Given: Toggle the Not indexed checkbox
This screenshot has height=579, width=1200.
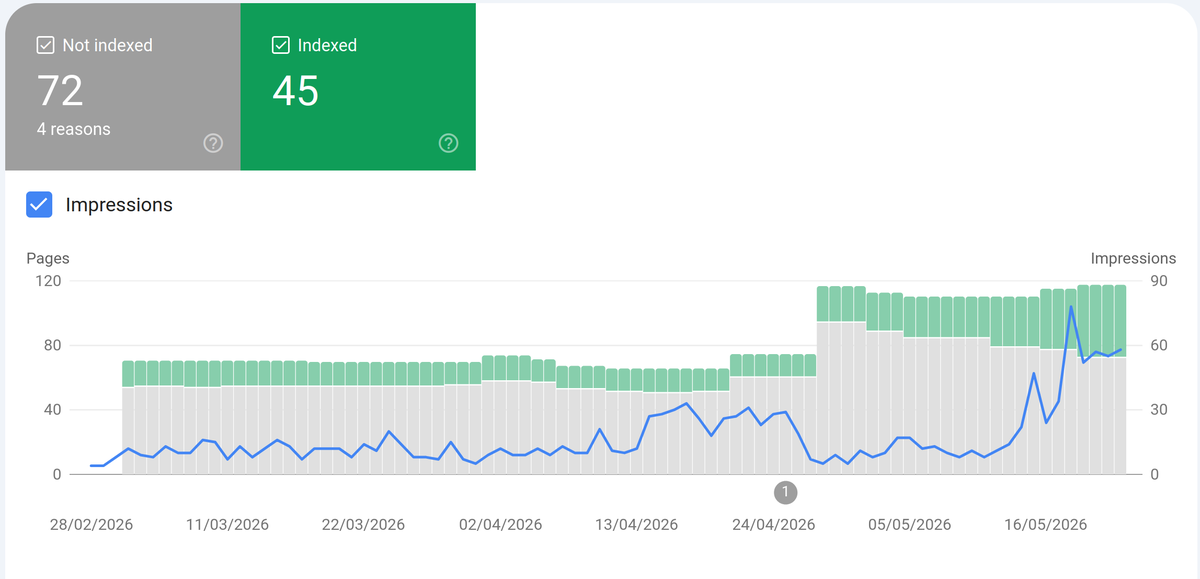Looking at the screenshot, I should click(x=45, y=45).
